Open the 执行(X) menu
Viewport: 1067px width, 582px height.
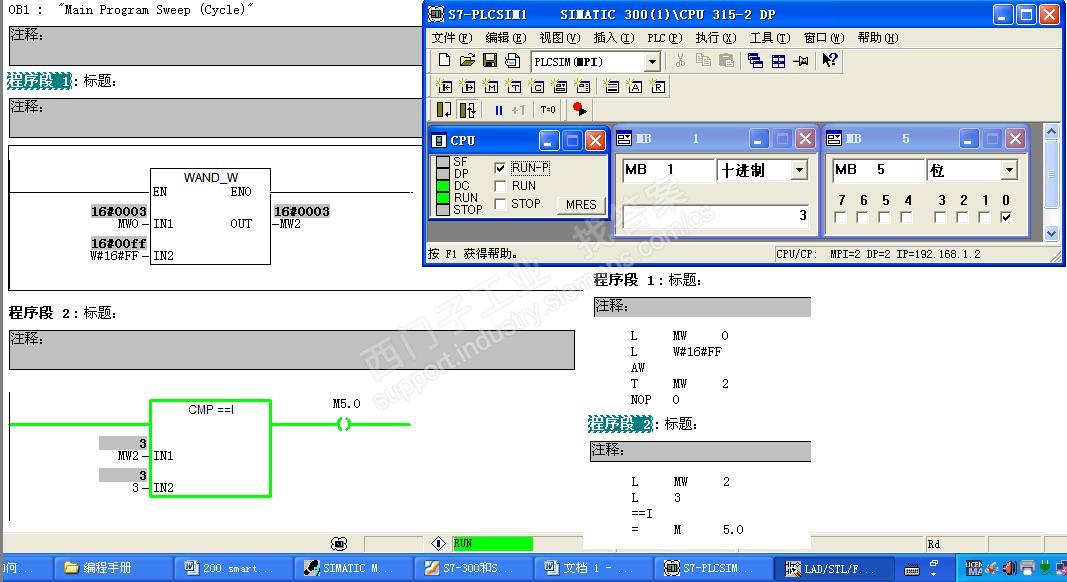716,38
